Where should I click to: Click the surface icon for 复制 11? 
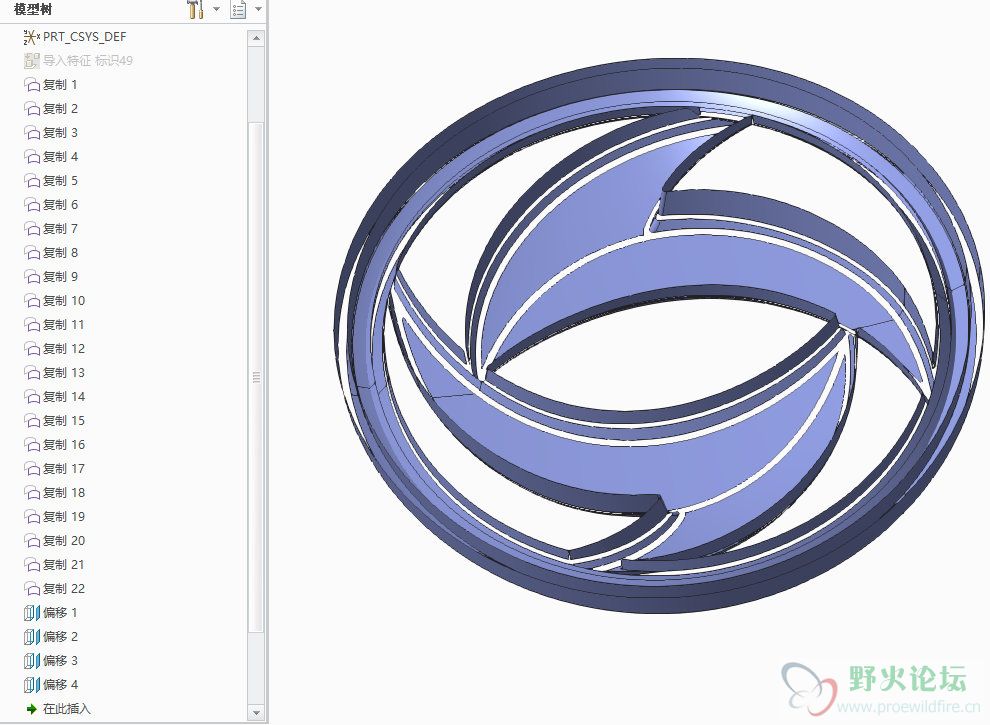32,325
